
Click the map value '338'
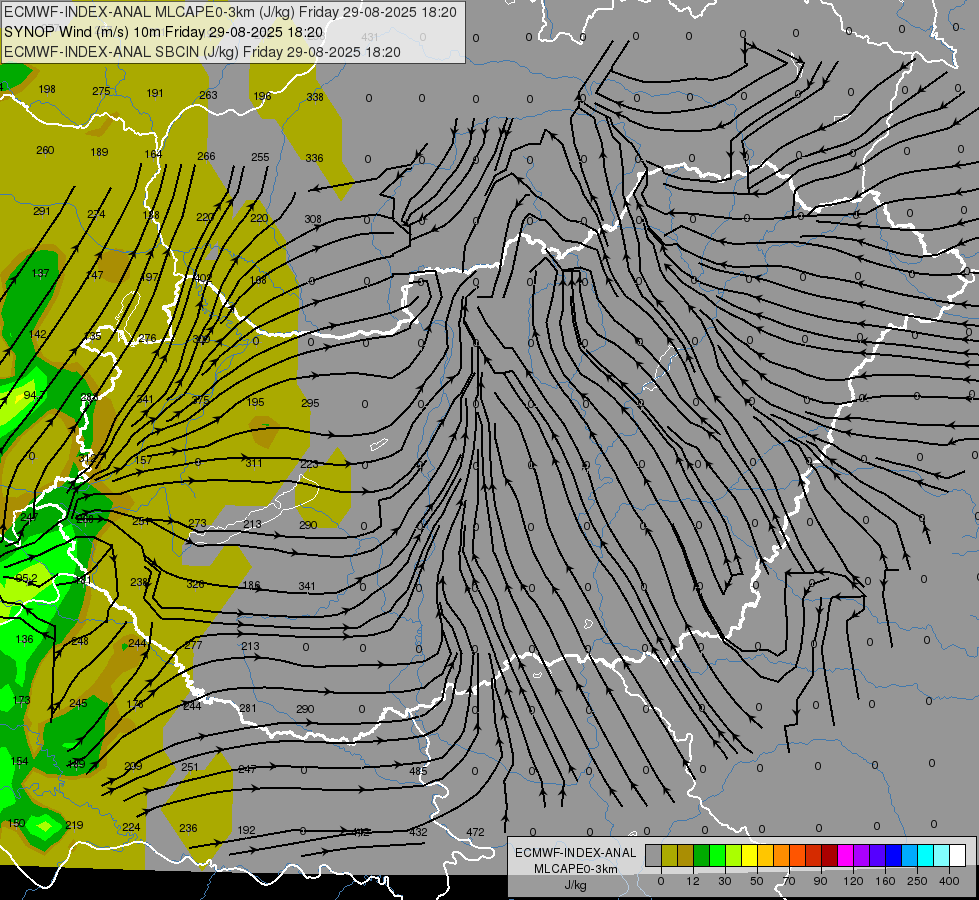(315, 97)
